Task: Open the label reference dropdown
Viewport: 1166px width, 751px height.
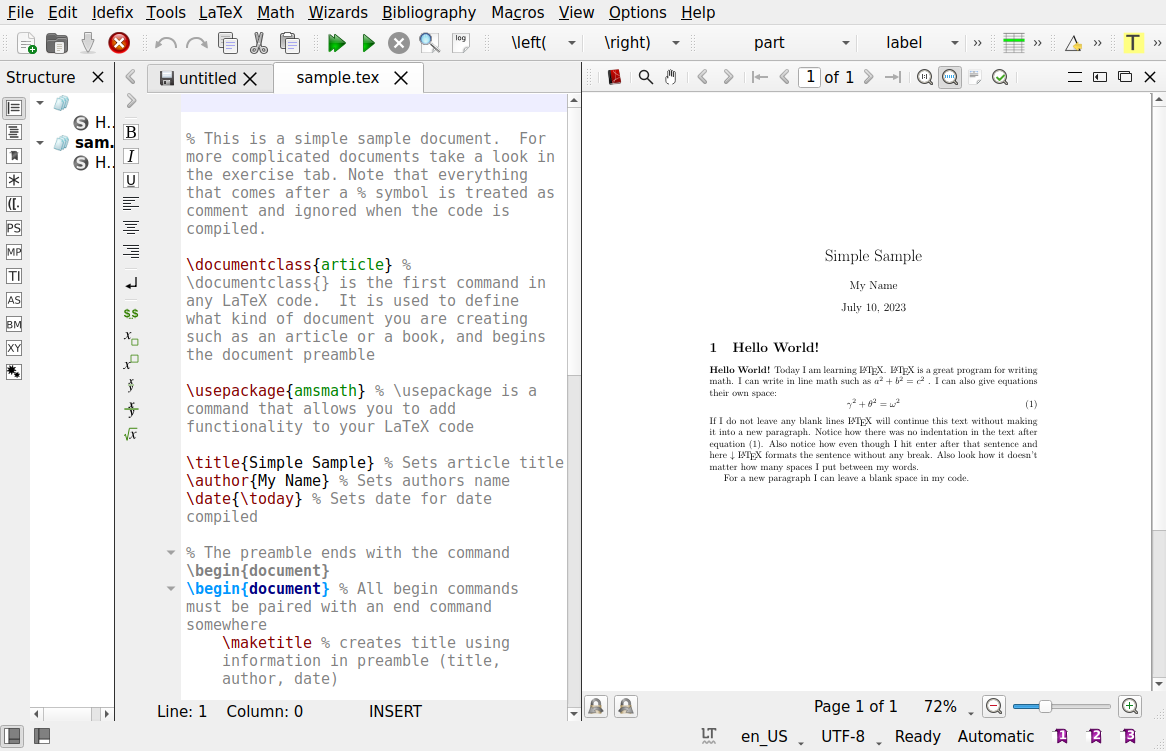Action: [955, 43]
